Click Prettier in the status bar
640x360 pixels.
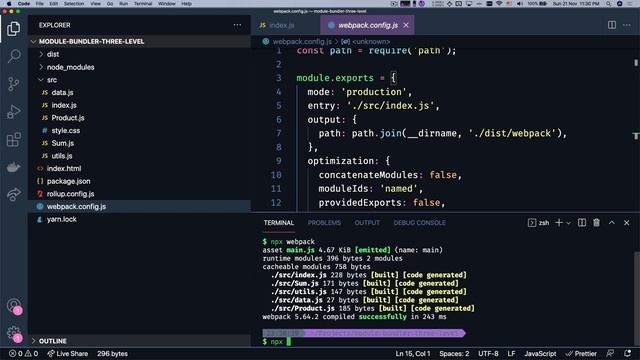(581, 353)
